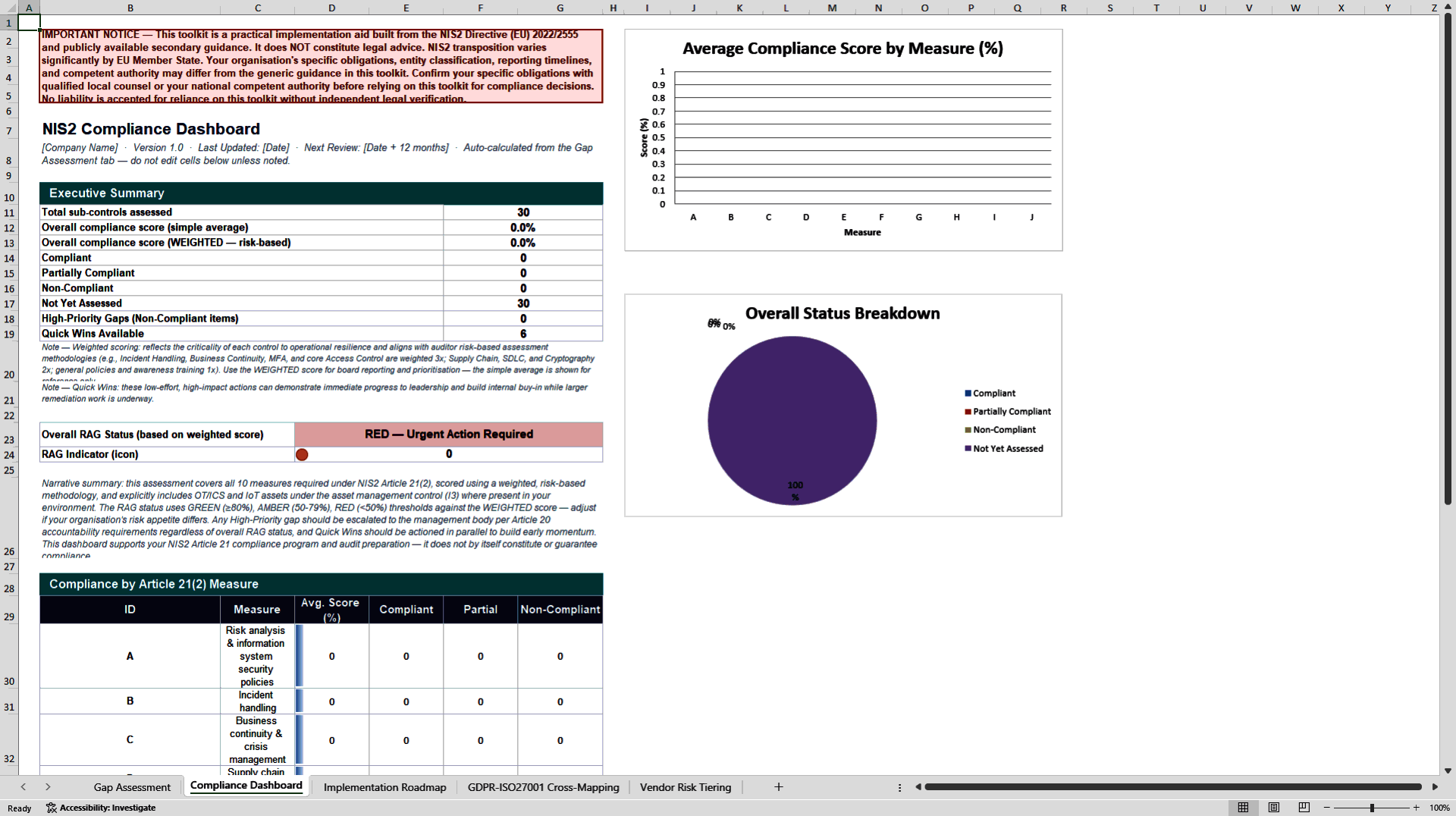Click Overall Status Breakdown chart title
Image resolution: width=1456 pixels, height=816 pixels.
(x=843, y=313)
